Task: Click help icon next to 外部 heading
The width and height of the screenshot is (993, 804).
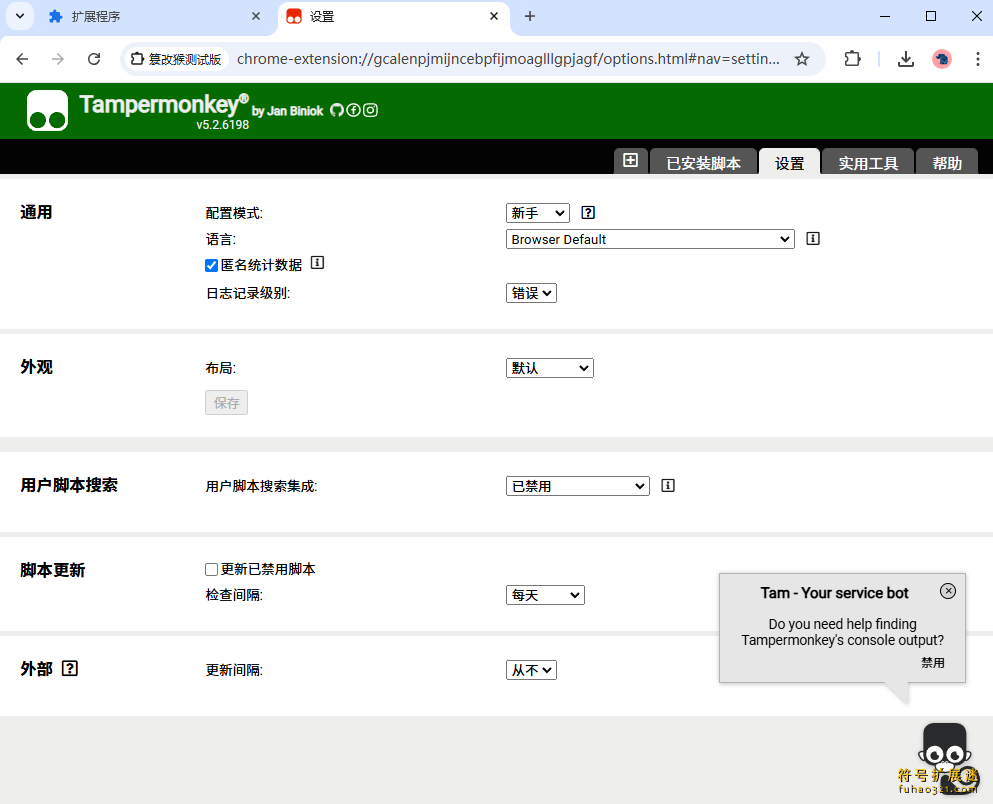Action: tap(70, 668)
